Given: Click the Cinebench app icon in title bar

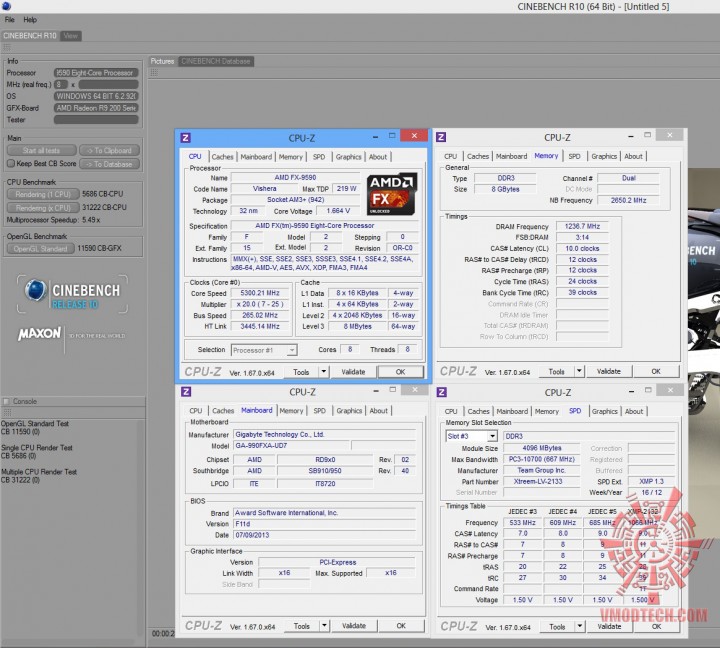Looking at the screenshot, I should 6,6.
